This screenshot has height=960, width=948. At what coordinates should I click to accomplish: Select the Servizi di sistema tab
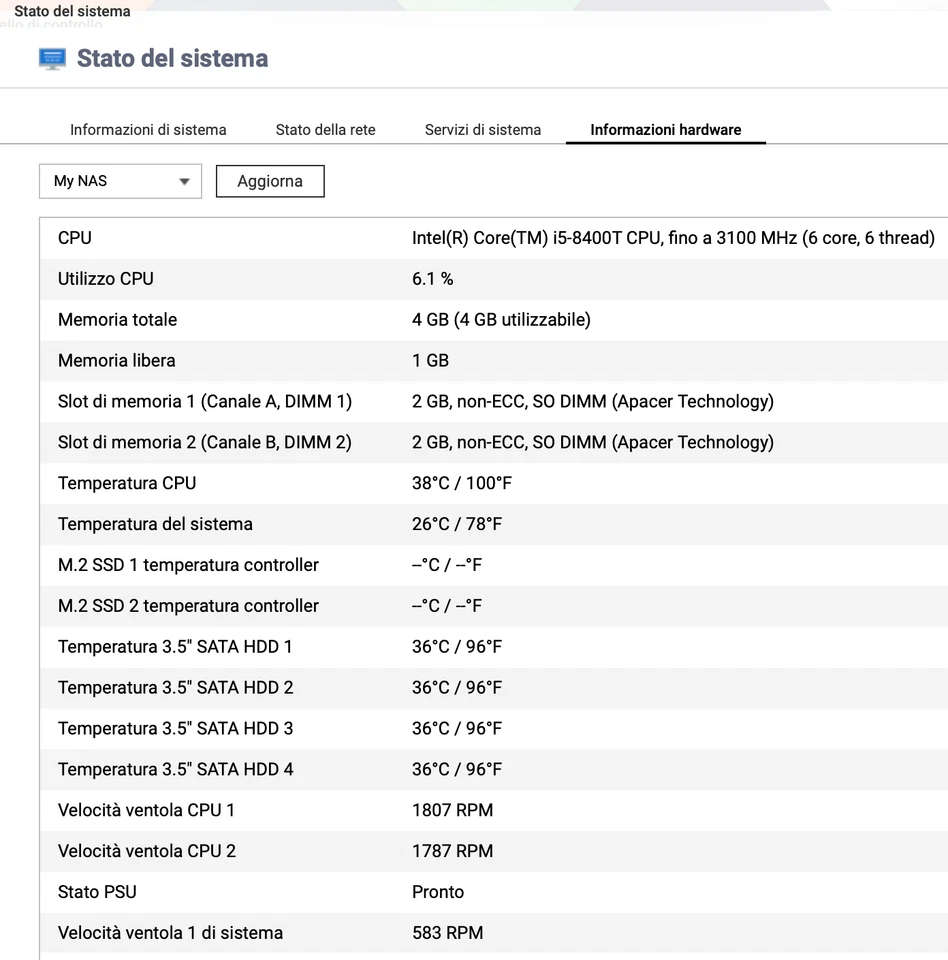coord(483,129)
